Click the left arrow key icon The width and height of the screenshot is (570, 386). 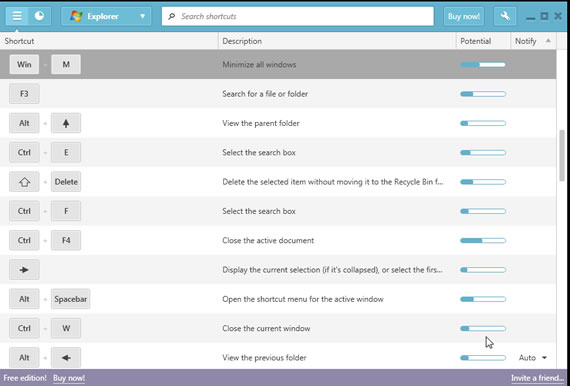coord(66,358)
